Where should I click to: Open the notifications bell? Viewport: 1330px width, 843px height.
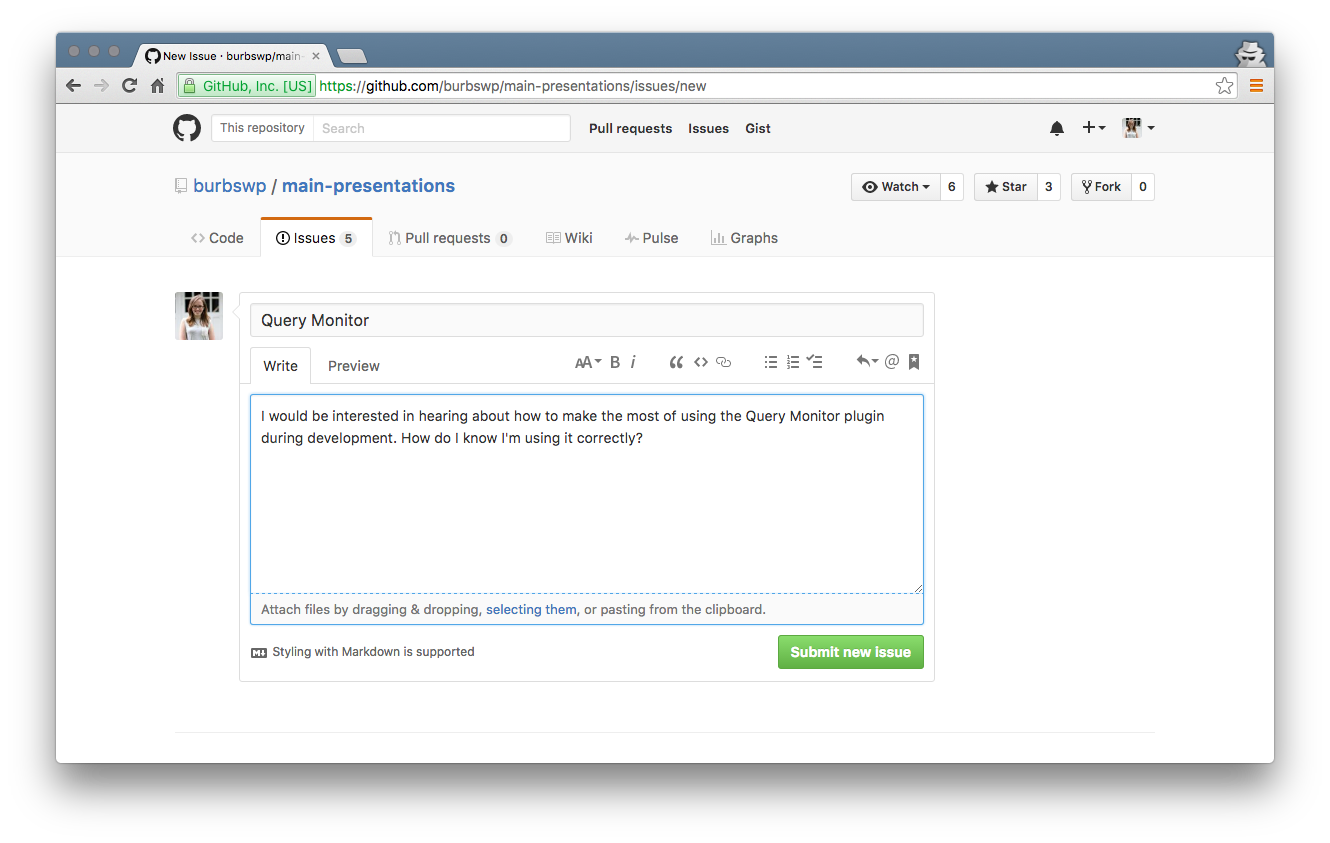pos(1057,128)
